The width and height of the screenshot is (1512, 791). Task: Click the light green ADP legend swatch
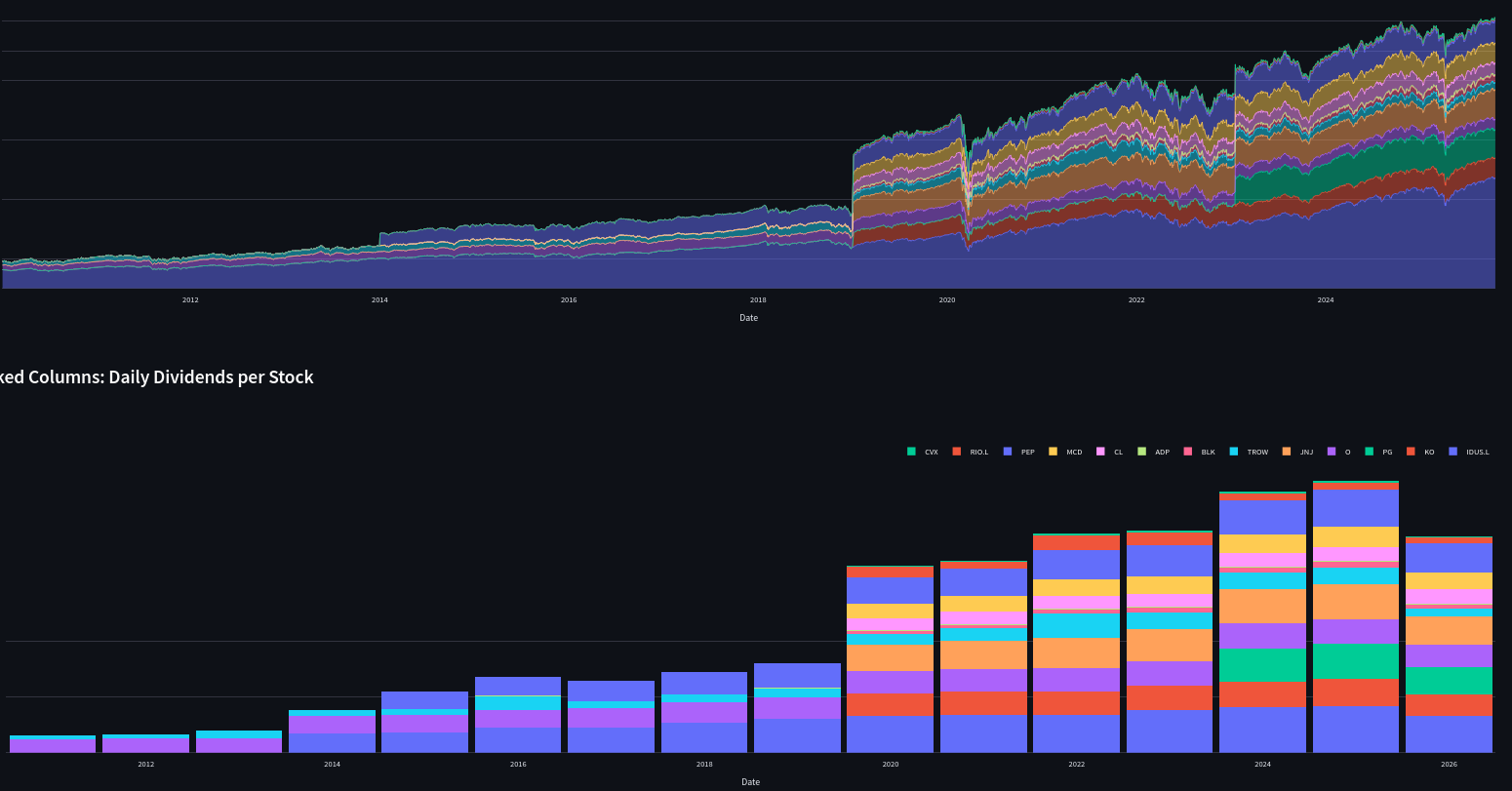1141,452
